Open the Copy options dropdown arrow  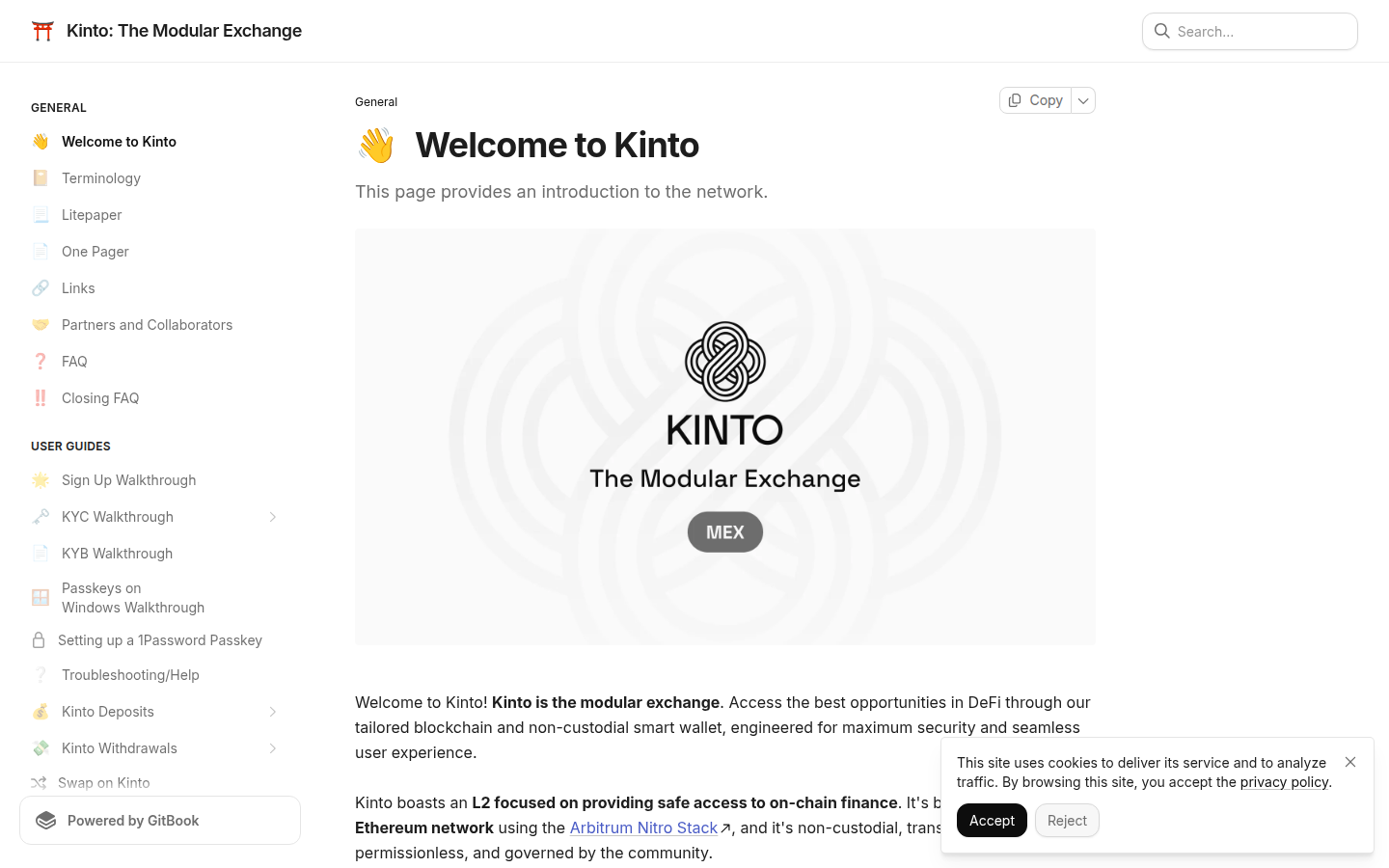1083,100
